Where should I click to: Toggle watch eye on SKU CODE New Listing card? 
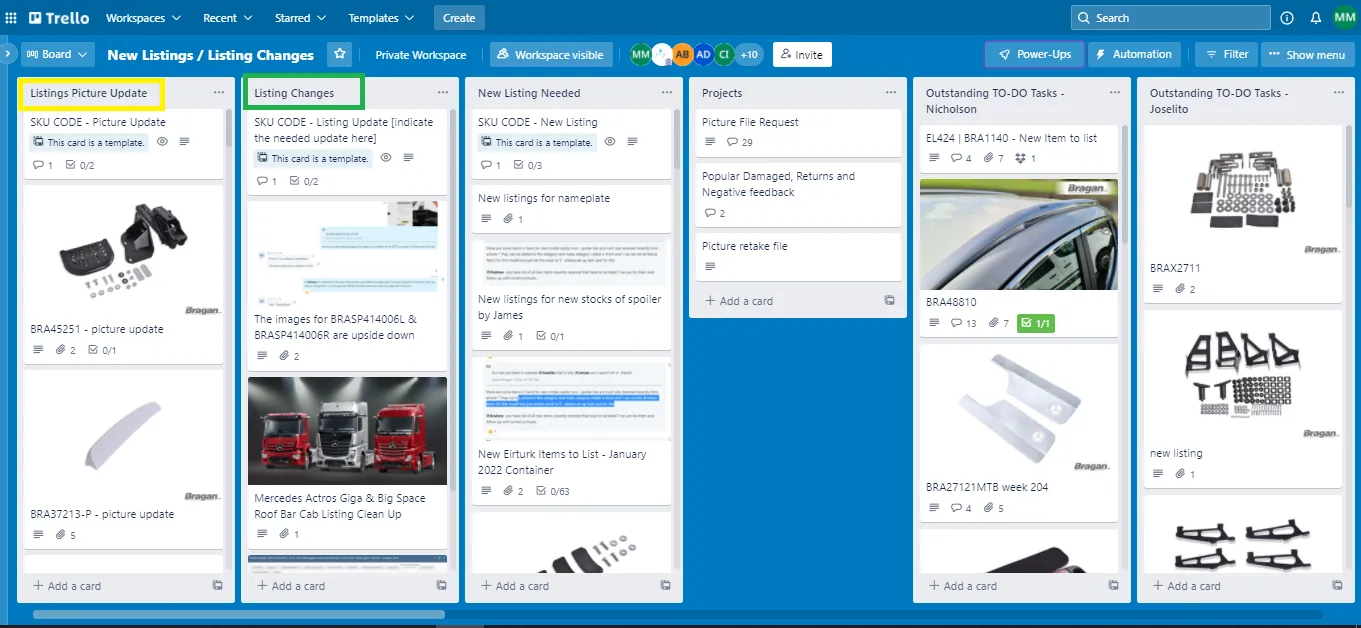click(x=610, y=142)
